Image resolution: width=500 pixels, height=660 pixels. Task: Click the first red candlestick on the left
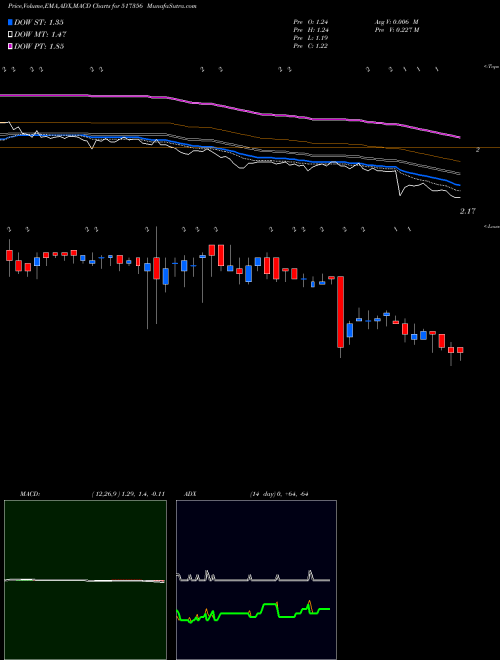9,255
